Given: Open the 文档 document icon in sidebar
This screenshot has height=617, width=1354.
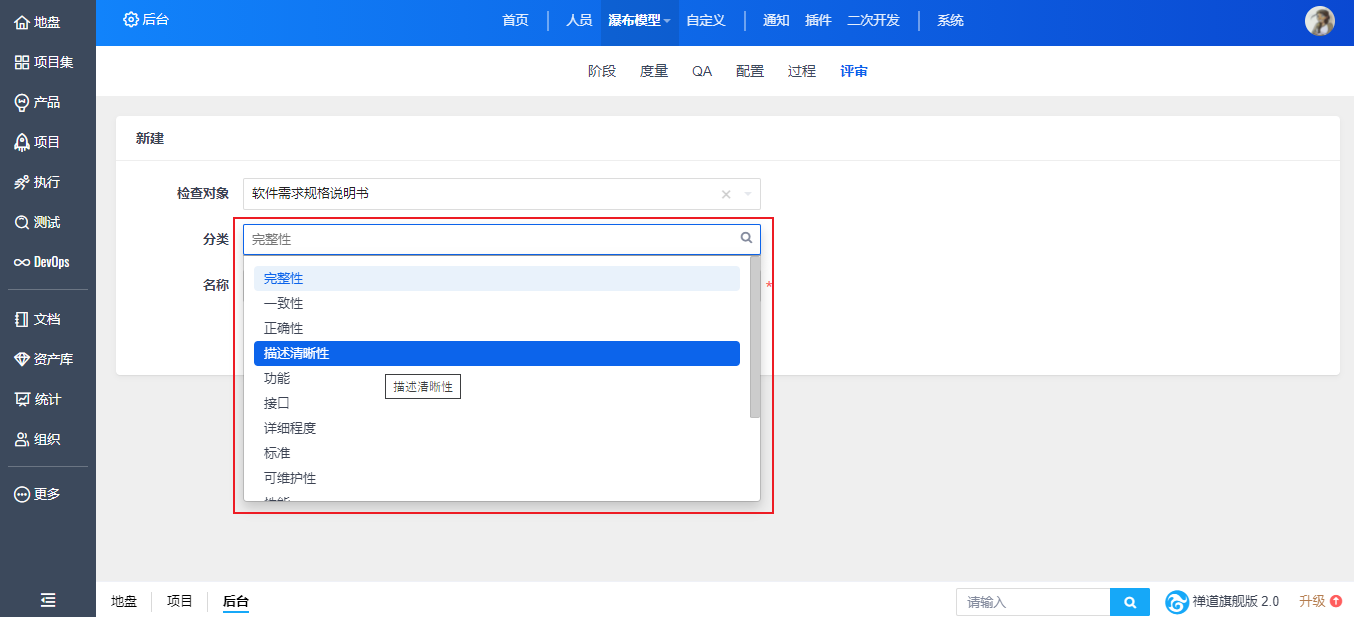Looking at the screenshot, I should [x=22, y=319].
